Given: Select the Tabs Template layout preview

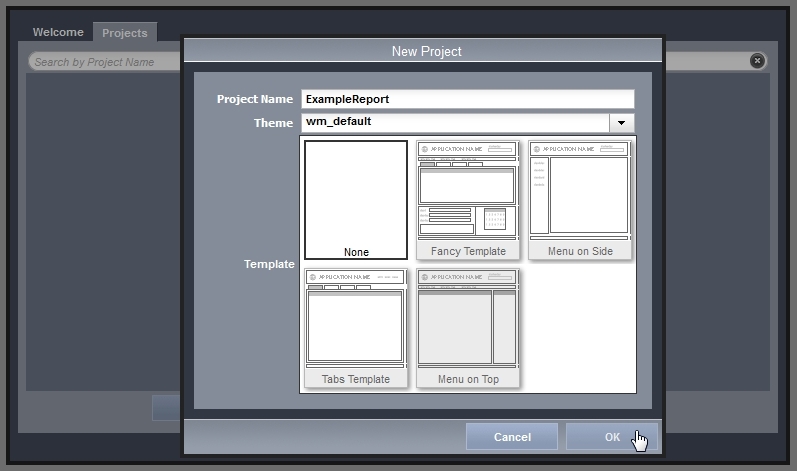Looking at the screenshot, I should click(356, 321).
